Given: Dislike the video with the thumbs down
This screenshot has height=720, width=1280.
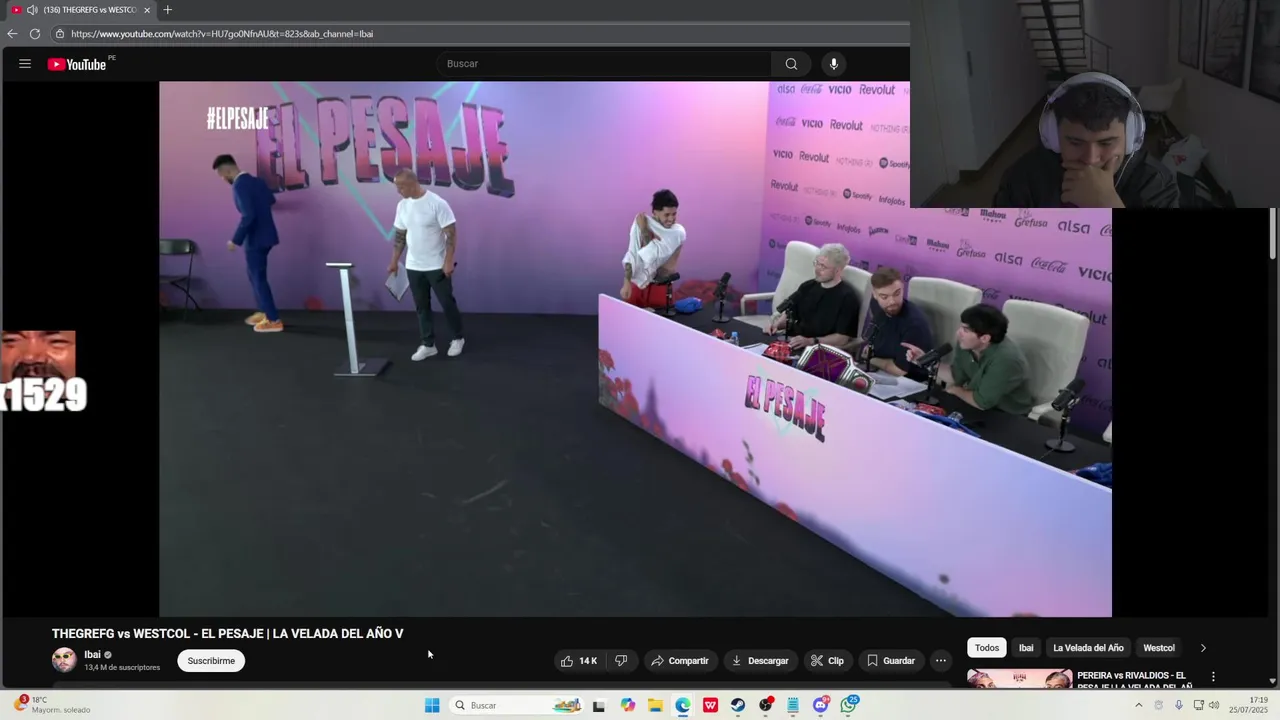Looking at the screenshot, I should pyautogui.click(x=621, y=661).
